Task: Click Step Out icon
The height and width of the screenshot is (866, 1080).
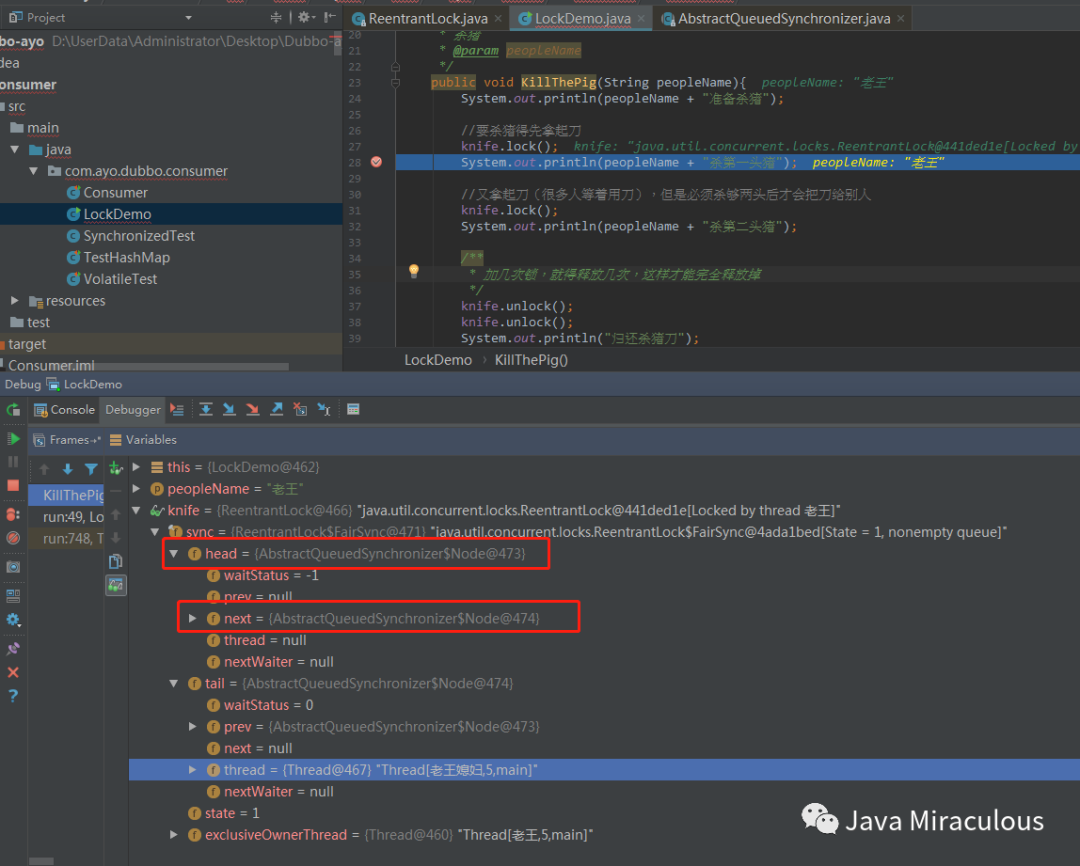Action: click(x=277, y=410)
